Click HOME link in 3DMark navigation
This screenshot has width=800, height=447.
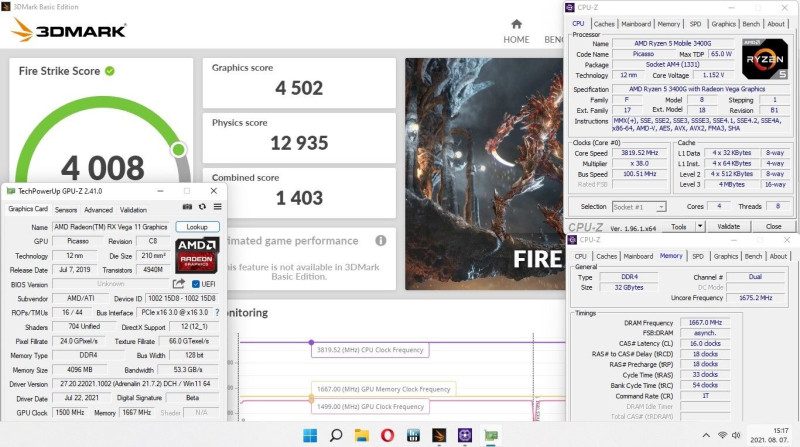[x=516, y=39]
